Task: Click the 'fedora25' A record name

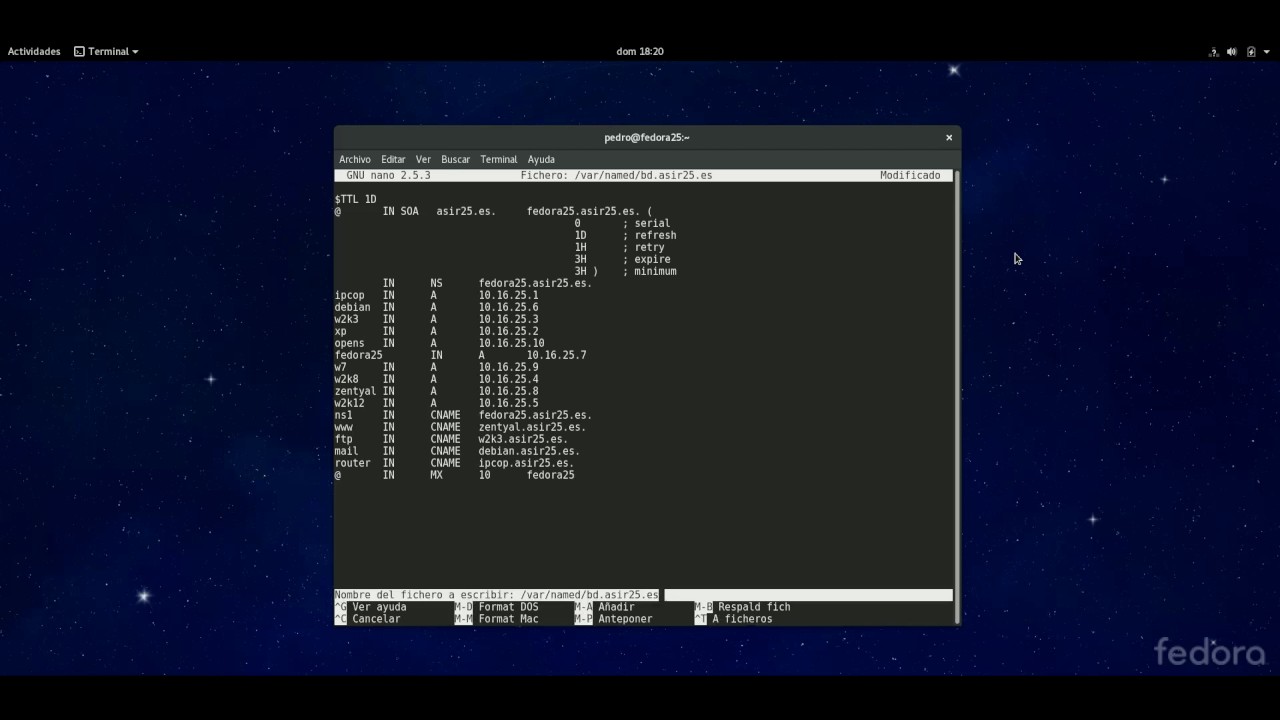Action: [x=359, y=355]
